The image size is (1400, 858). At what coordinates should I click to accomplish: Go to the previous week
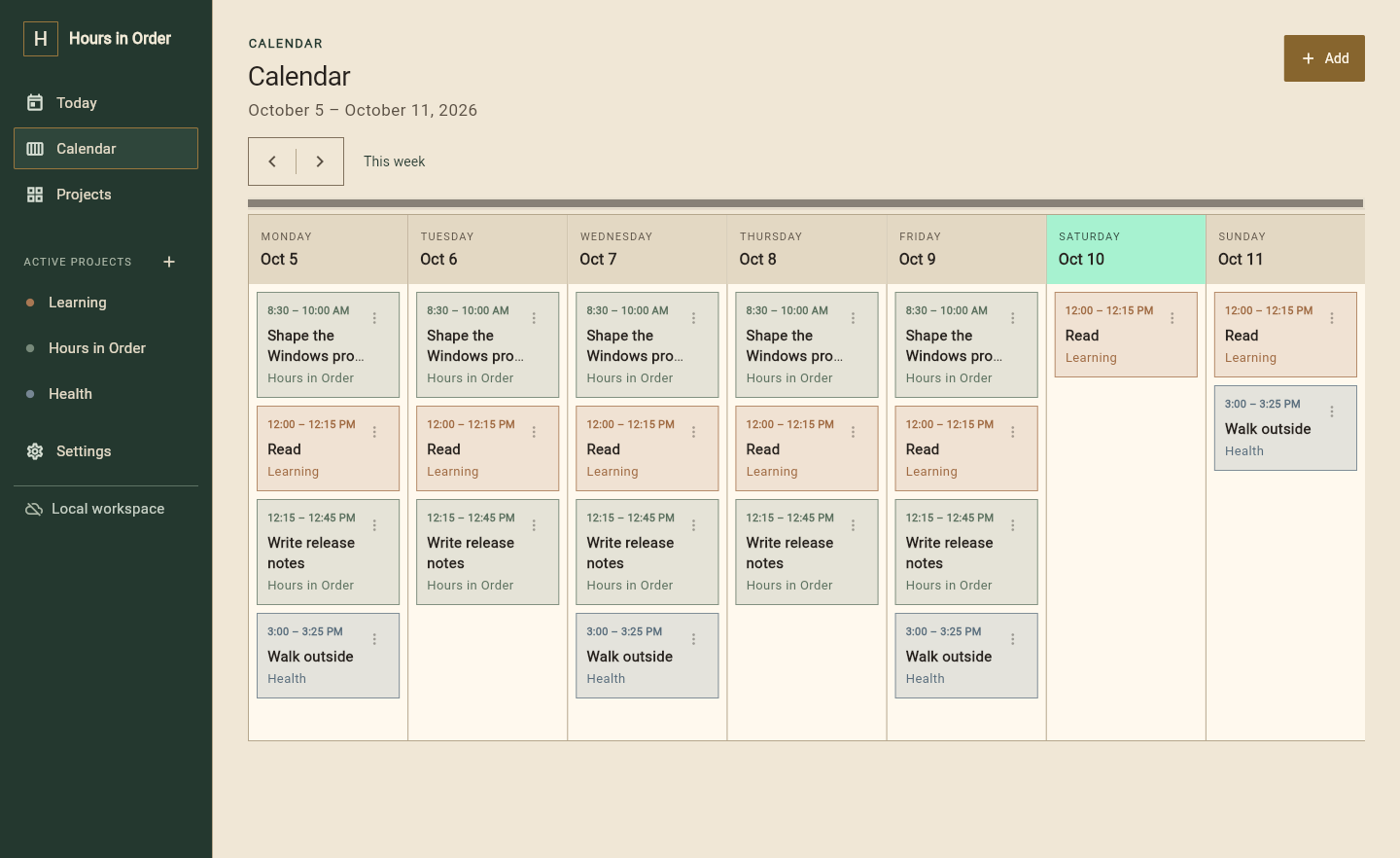pyautogui.click(x=272, y=161)
